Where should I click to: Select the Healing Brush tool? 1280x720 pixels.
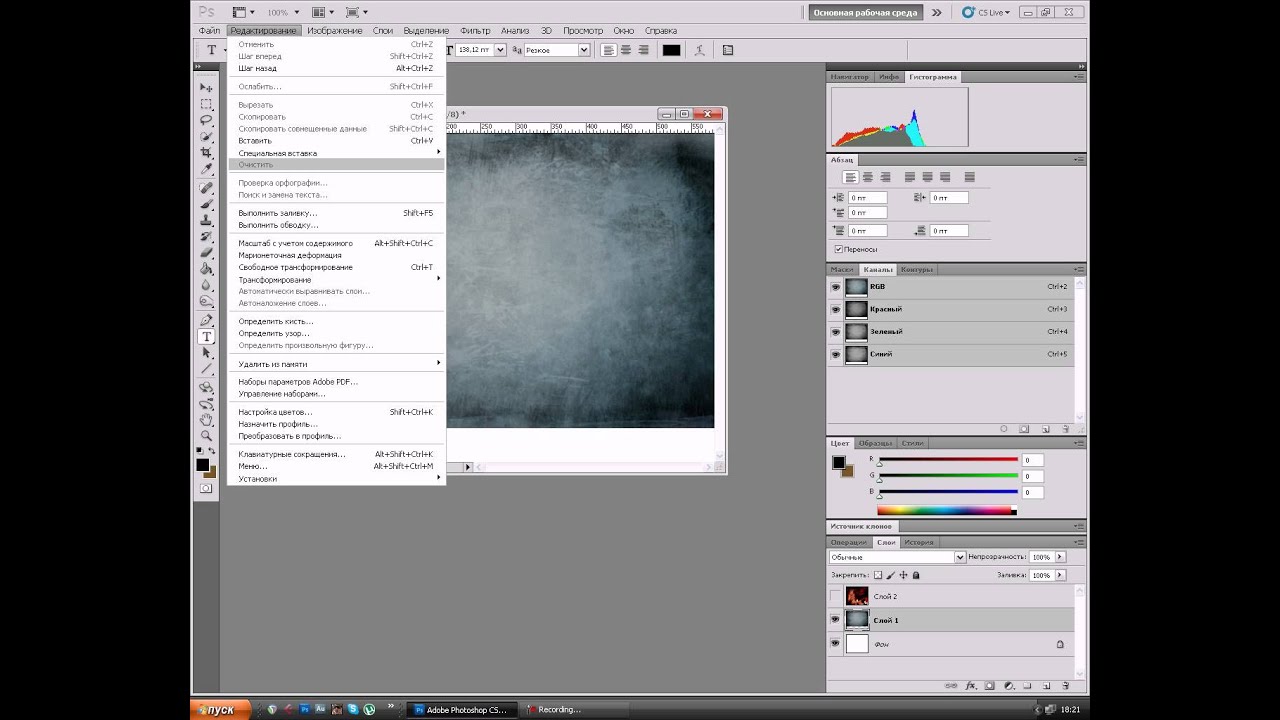click(207, 188)
